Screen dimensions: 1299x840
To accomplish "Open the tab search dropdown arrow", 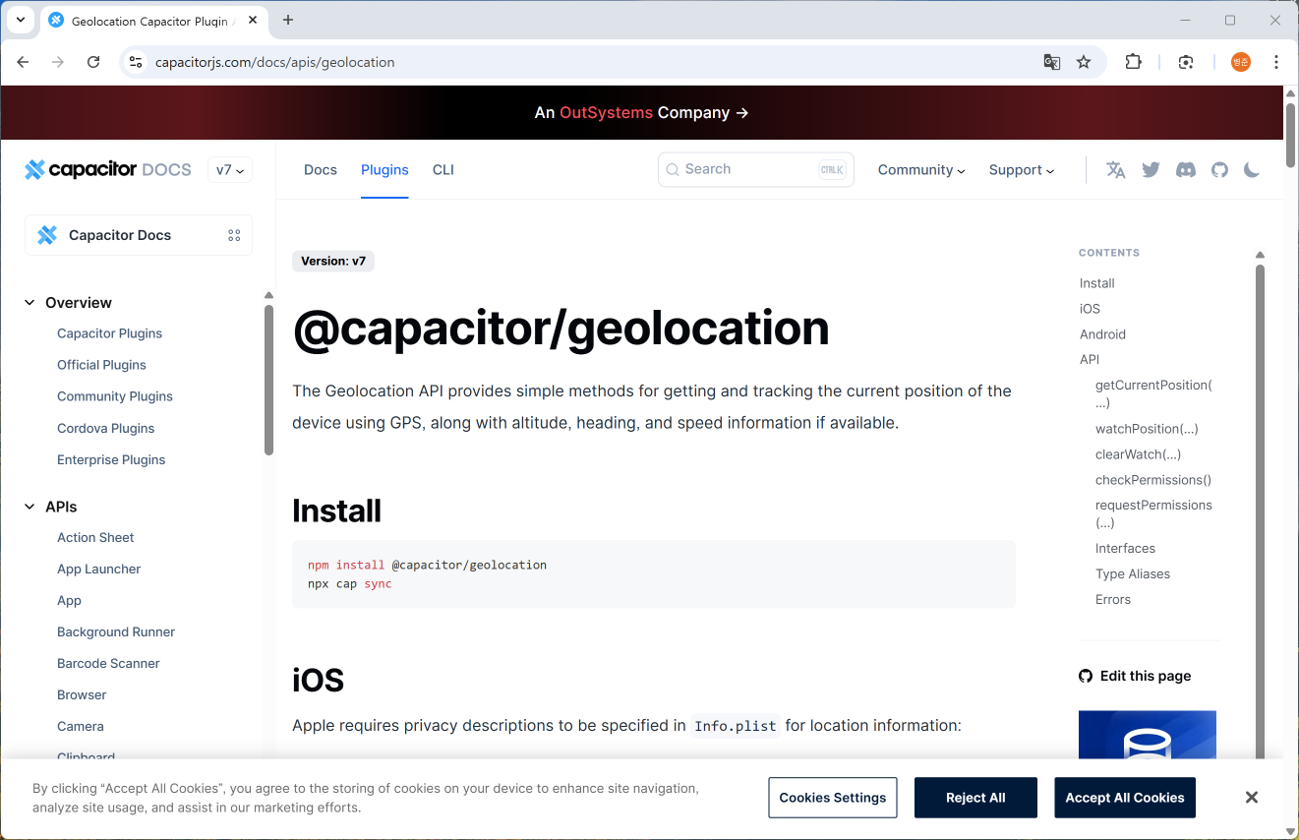I will click(20, 20).
